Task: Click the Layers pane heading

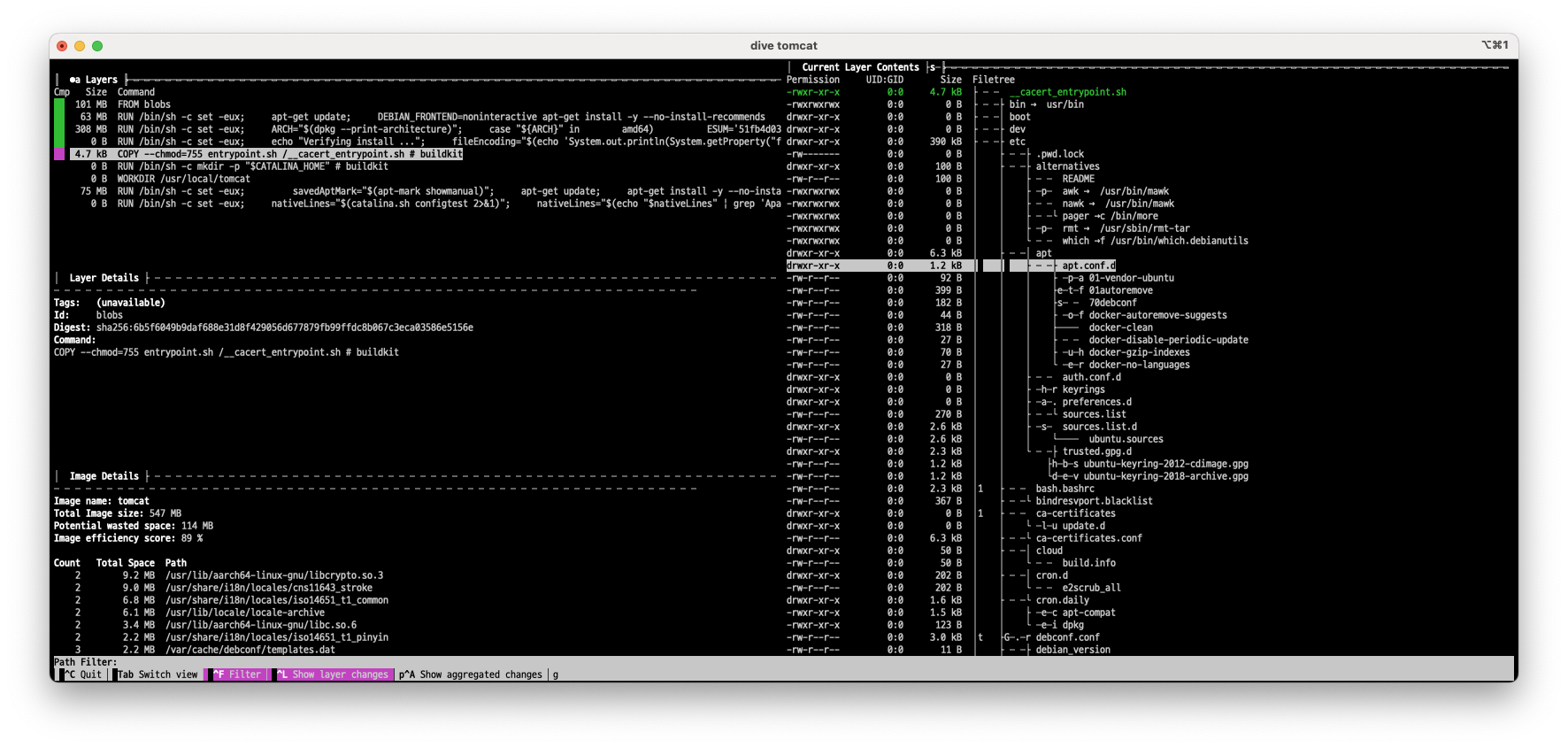Action: coord(94,80)
